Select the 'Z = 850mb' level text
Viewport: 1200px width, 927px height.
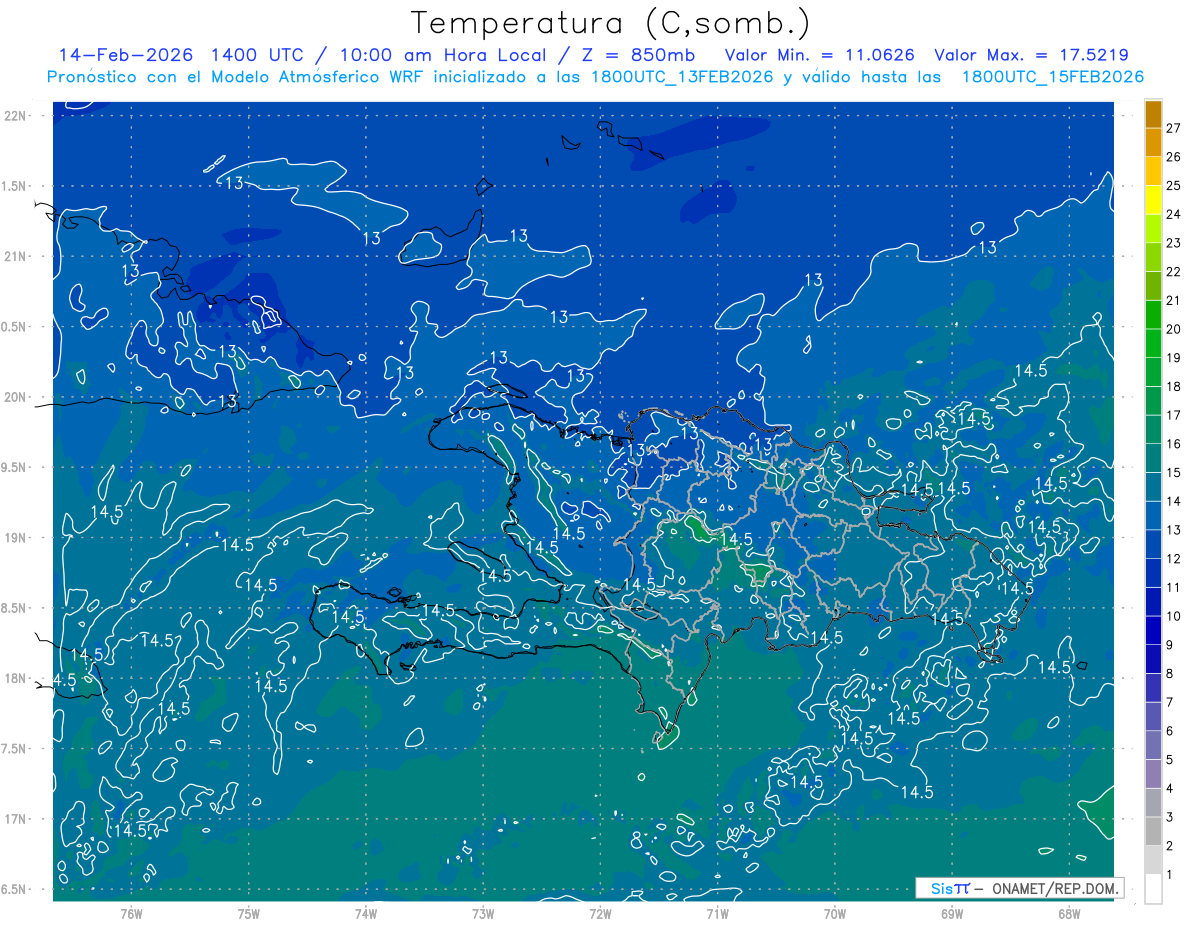638,55
